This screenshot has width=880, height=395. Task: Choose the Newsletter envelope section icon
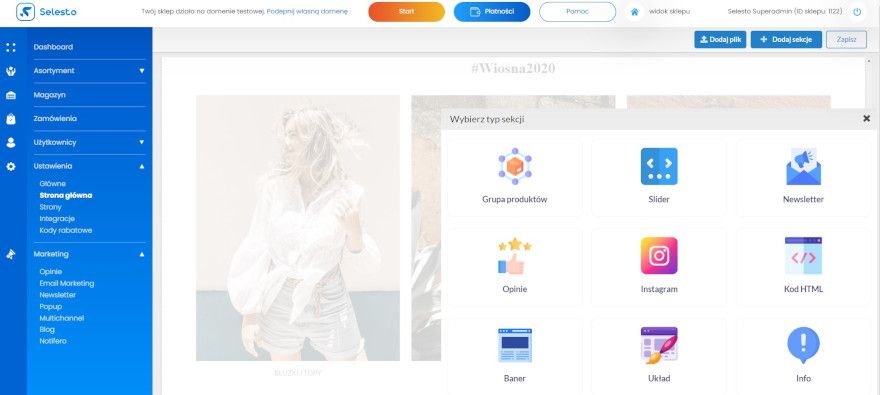pyautogui.click(x=803, y=166)
